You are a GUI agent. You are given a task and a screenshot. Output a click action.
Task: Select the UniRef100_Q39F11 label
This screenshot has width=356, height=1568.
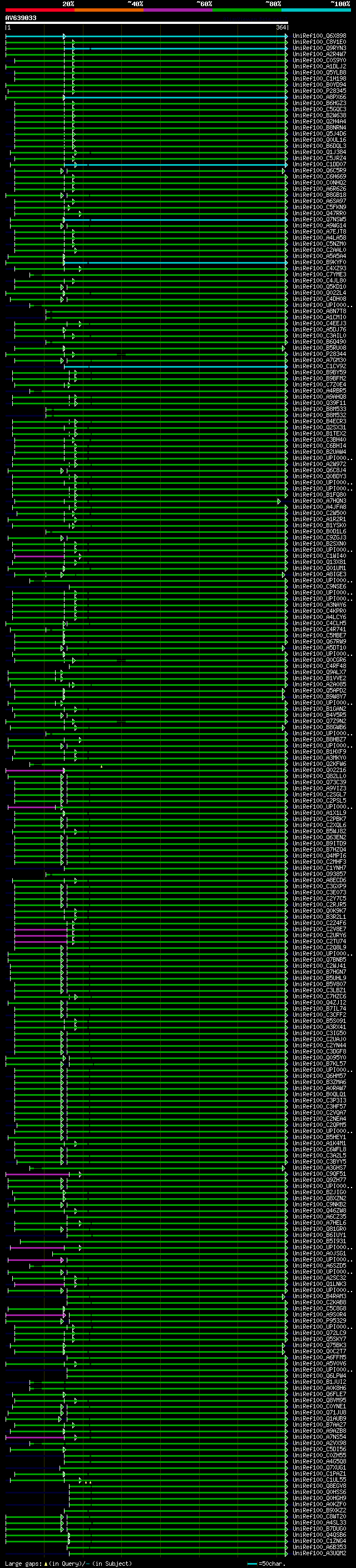319,404
